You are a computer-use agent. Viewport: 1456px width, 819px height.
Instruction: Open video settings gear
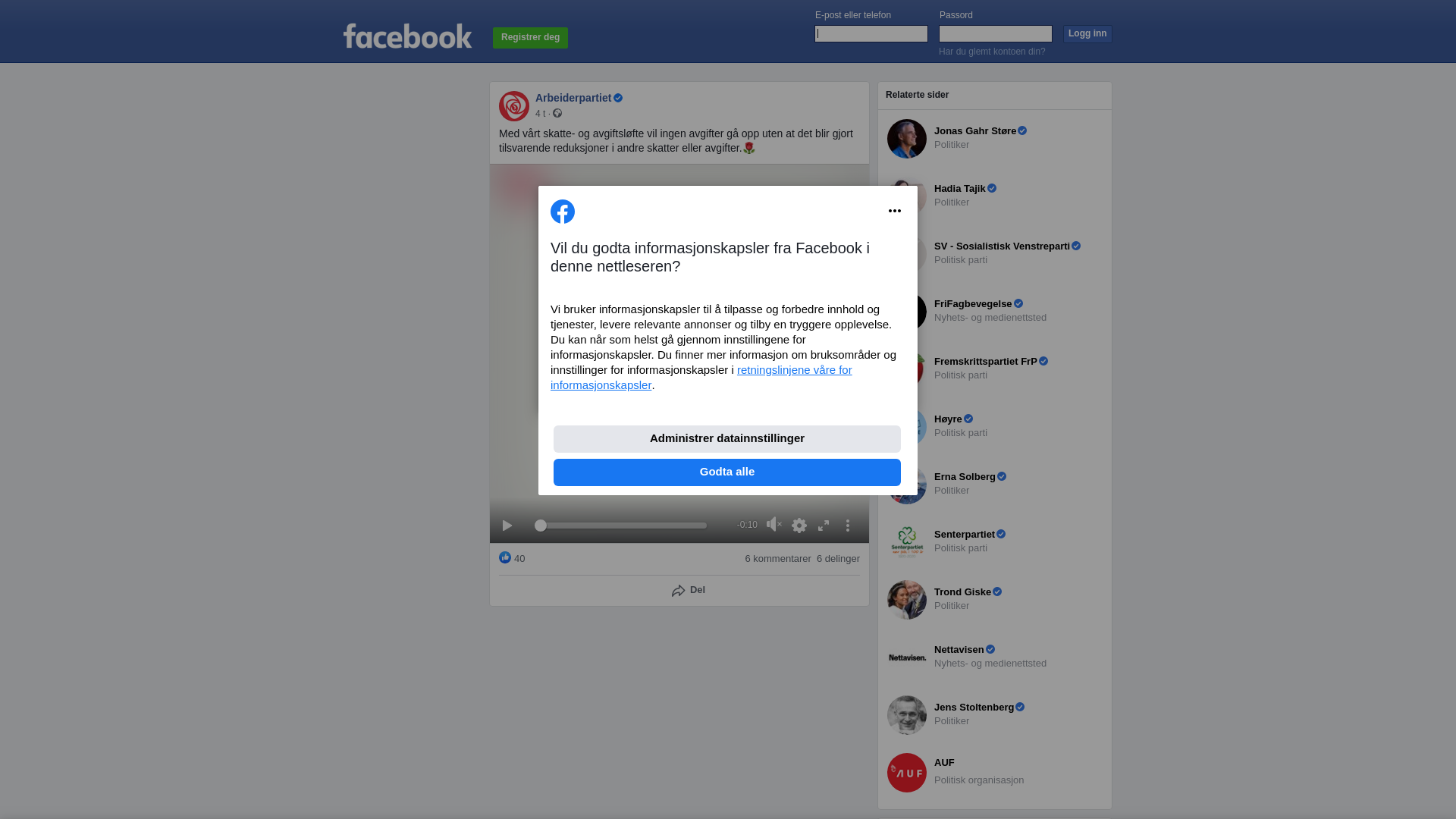point(799,526)
